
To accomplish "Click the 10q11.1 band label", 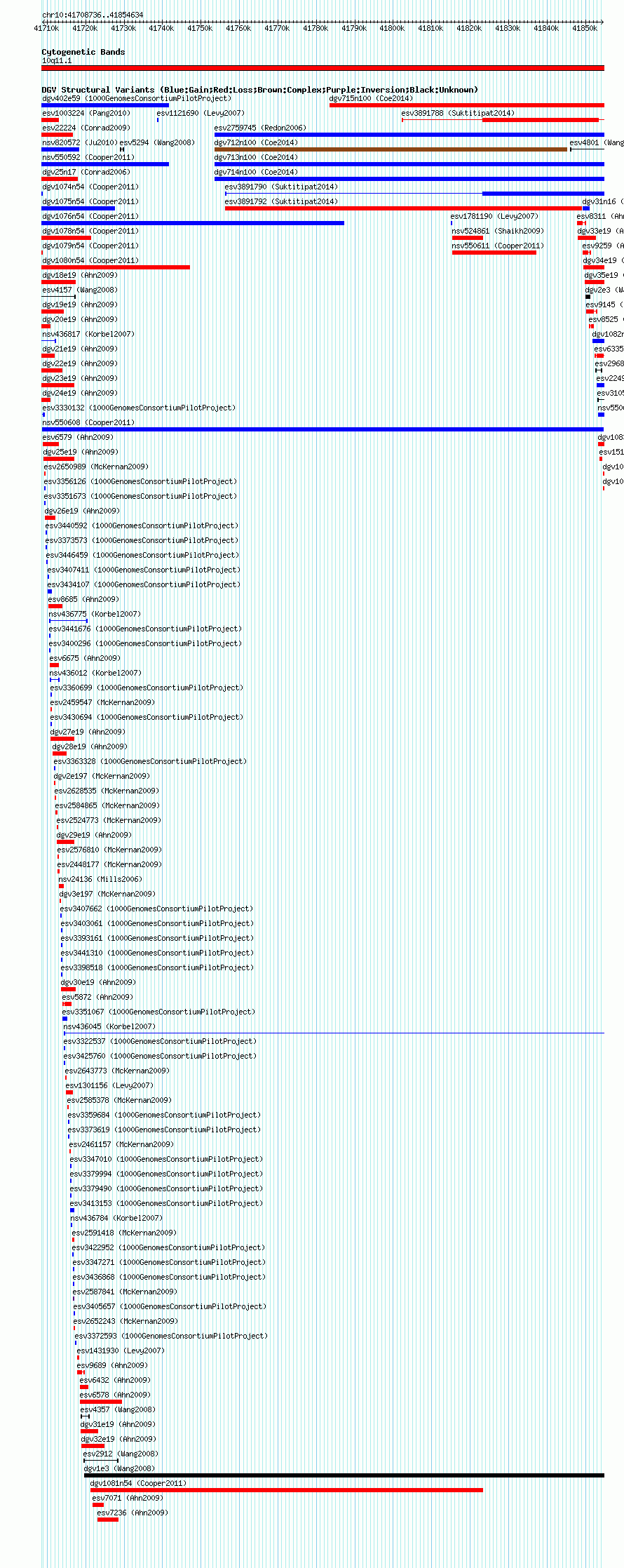I will (x=57, y=61).
